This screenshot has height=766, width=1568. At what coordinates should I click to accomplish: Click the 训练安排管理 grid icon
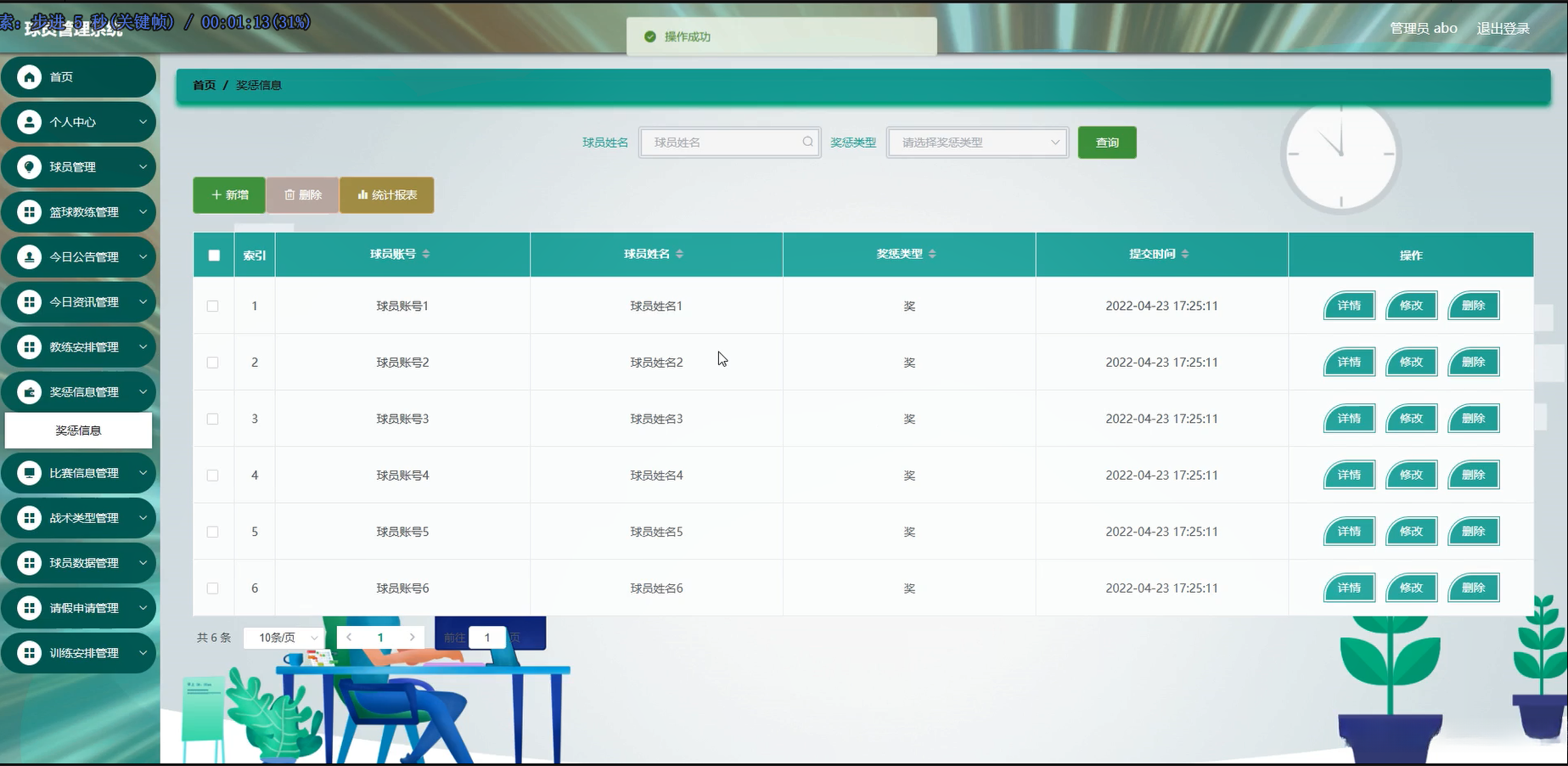(x=30, y=653)
